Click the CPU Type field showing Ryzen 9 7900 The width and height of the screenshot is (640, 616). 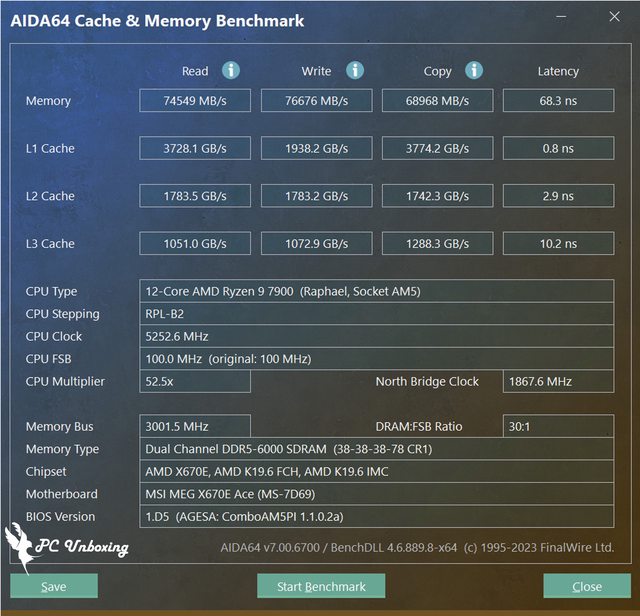376,292
